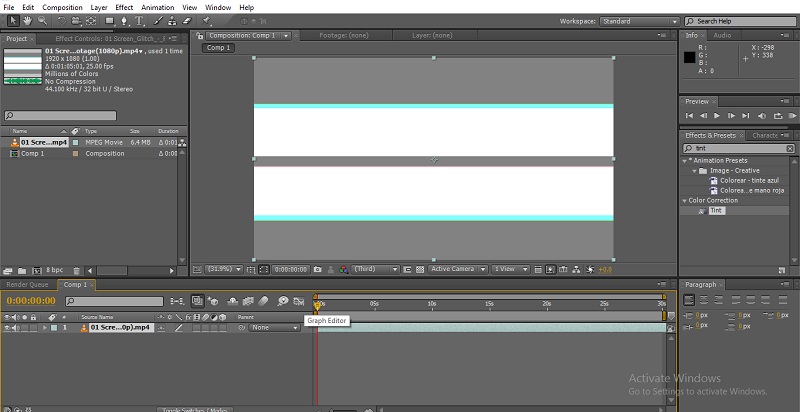Create a new folder in Project panel
Viewport: 800px width, 412px height.
pyautogui.click(x=22, y=271)
